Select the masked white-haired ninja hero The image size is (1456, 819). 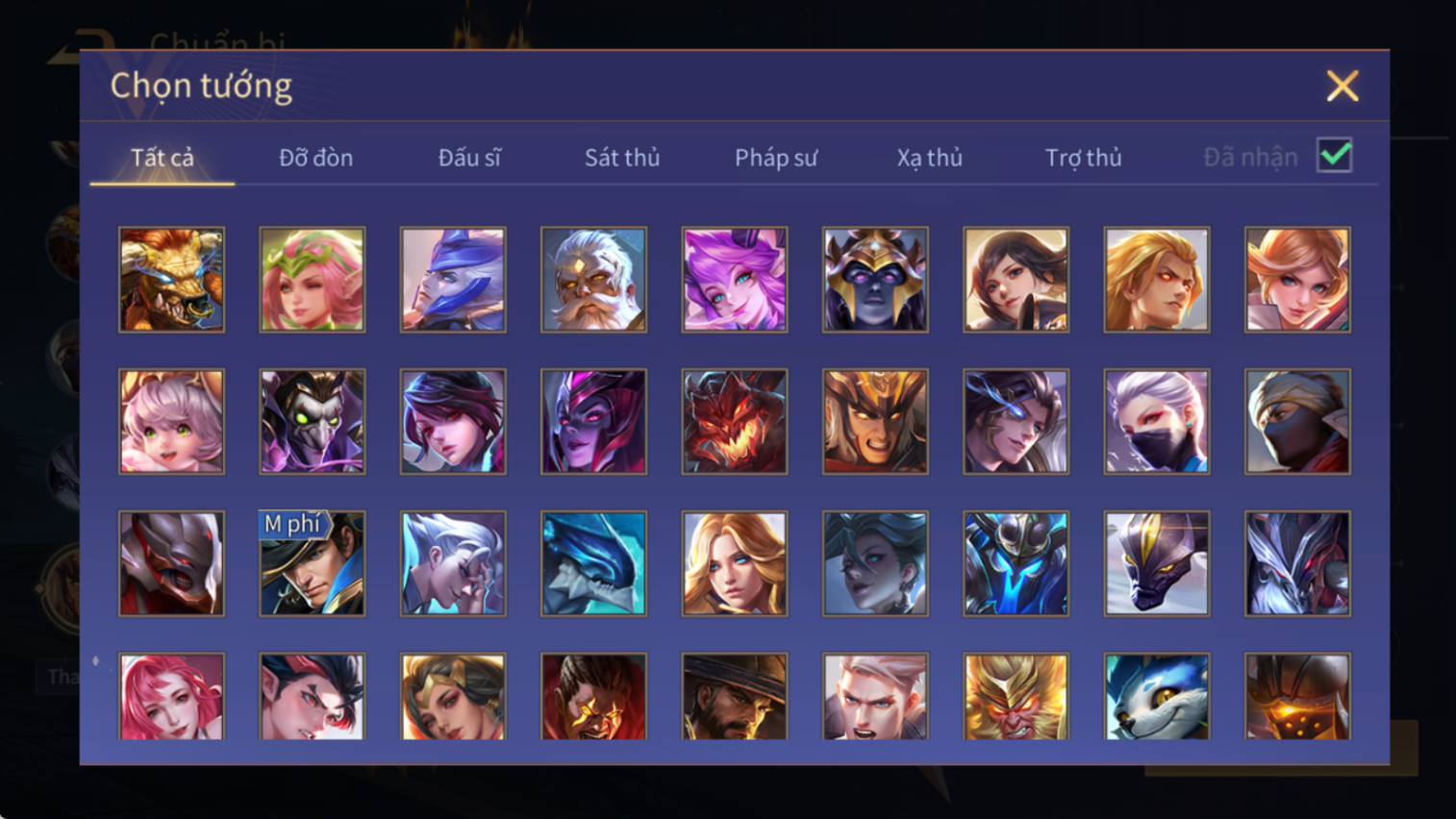(x=1156, y=422)
